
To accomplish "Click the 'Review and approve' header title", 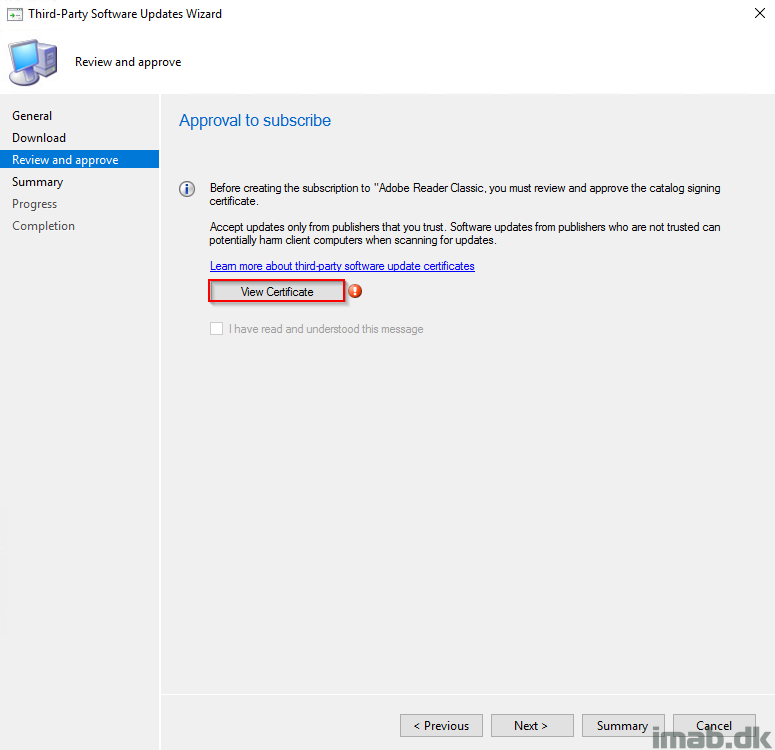I will pos(128,62).
